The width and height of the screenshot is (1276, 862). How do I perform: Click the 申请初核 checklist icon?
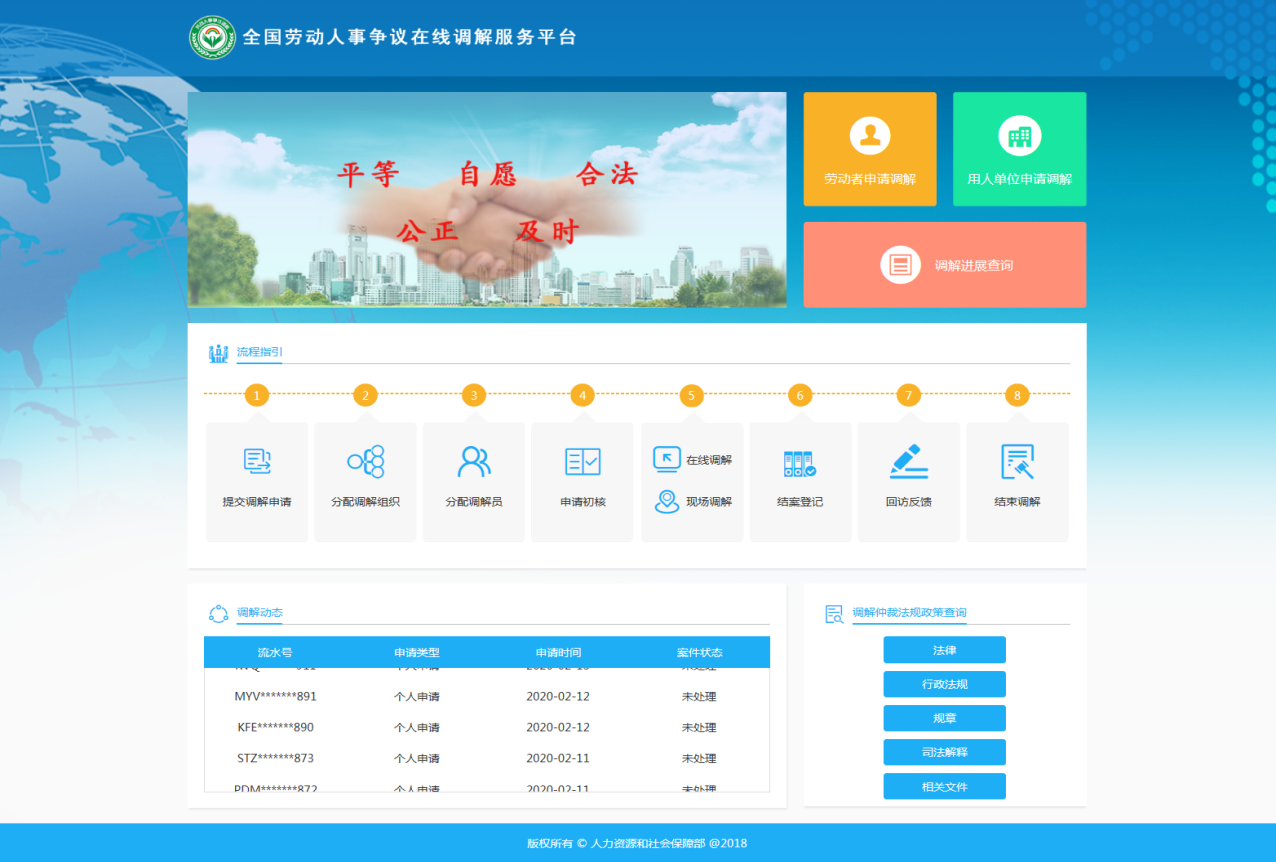point(582,461)
